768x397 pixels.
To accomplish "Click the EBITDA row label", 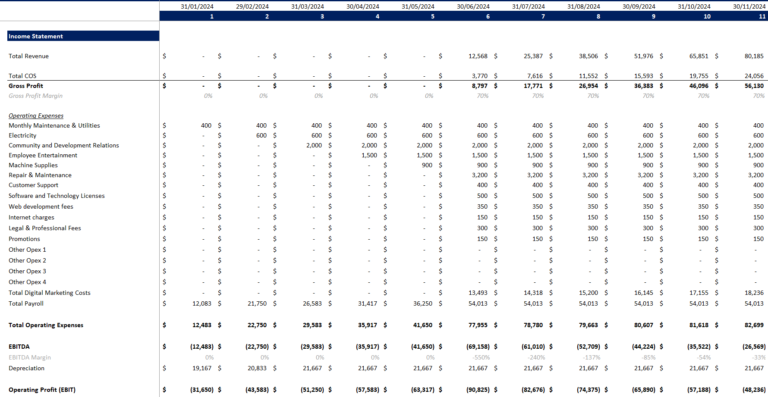I will (x=19, y=347).
